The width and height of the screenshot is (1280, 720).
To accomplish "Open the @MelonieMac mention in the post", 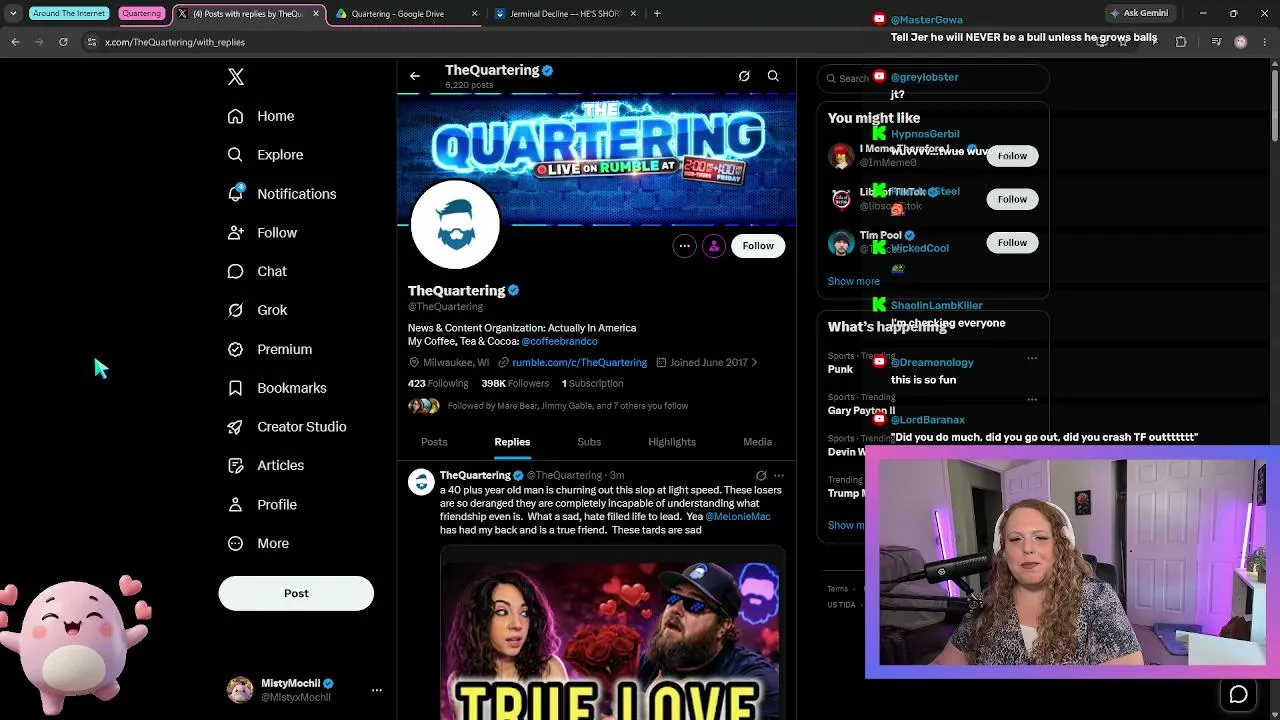I will coord(738,517).
